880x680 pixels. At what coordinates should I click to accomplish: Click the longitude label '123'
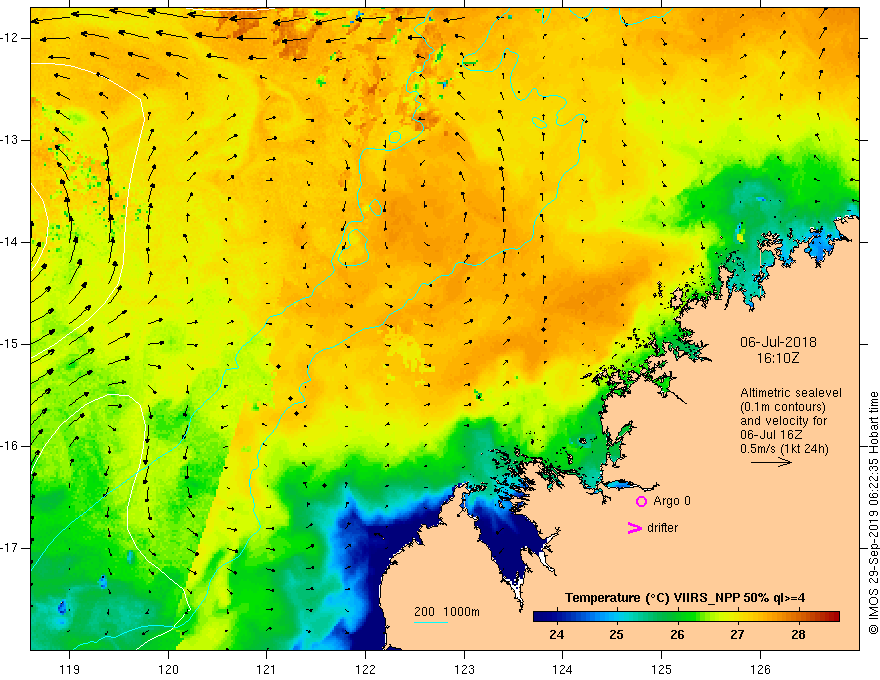(464, 669)
